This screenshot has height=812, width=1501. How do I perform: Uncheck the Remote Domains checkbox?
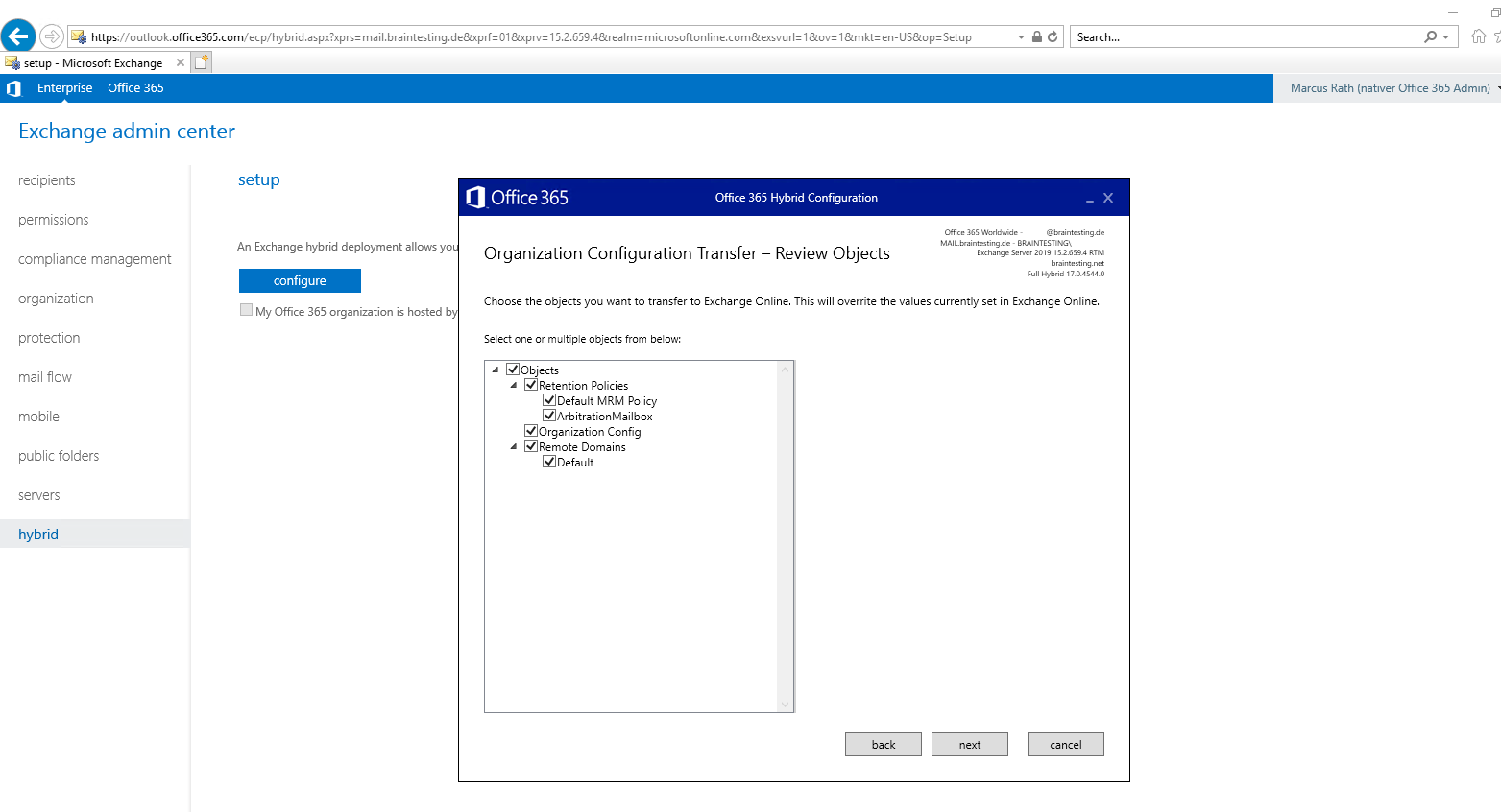[531, 446]
